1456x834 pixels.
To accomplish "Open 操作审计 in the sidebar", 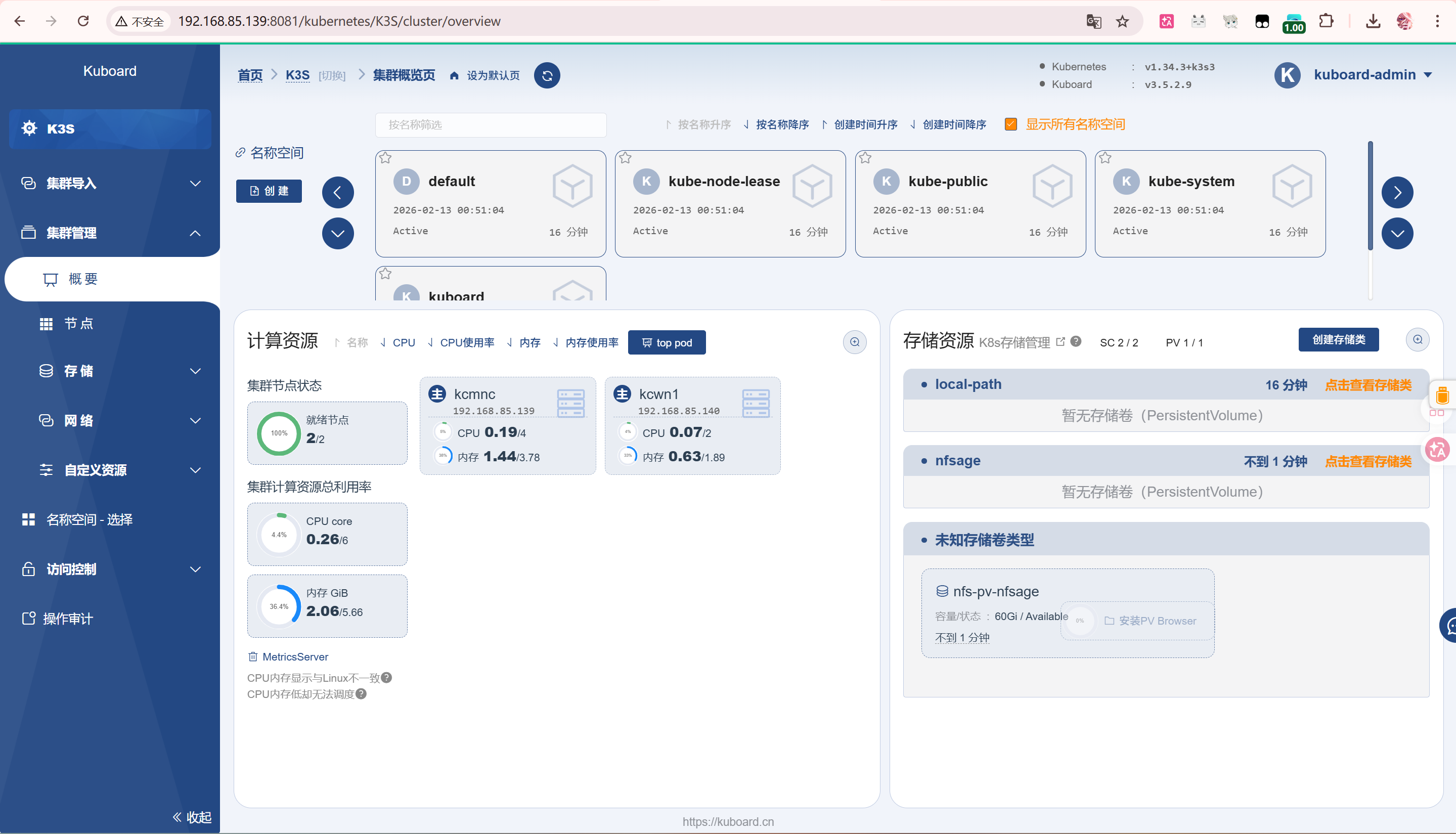I will pyautogui.click(x=68, y=619).
